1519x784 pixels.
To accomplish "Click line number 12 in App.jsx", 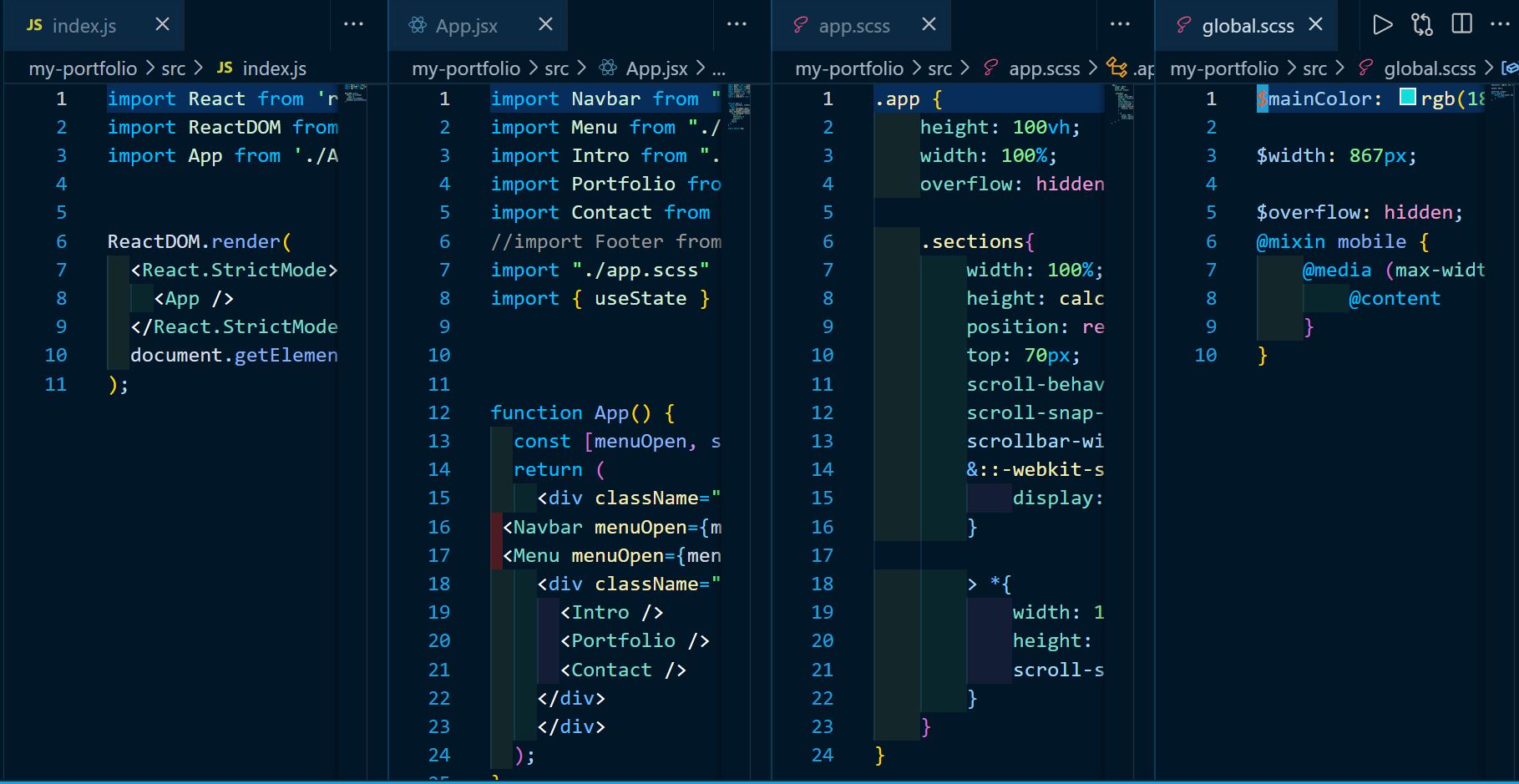I will 439,412.
